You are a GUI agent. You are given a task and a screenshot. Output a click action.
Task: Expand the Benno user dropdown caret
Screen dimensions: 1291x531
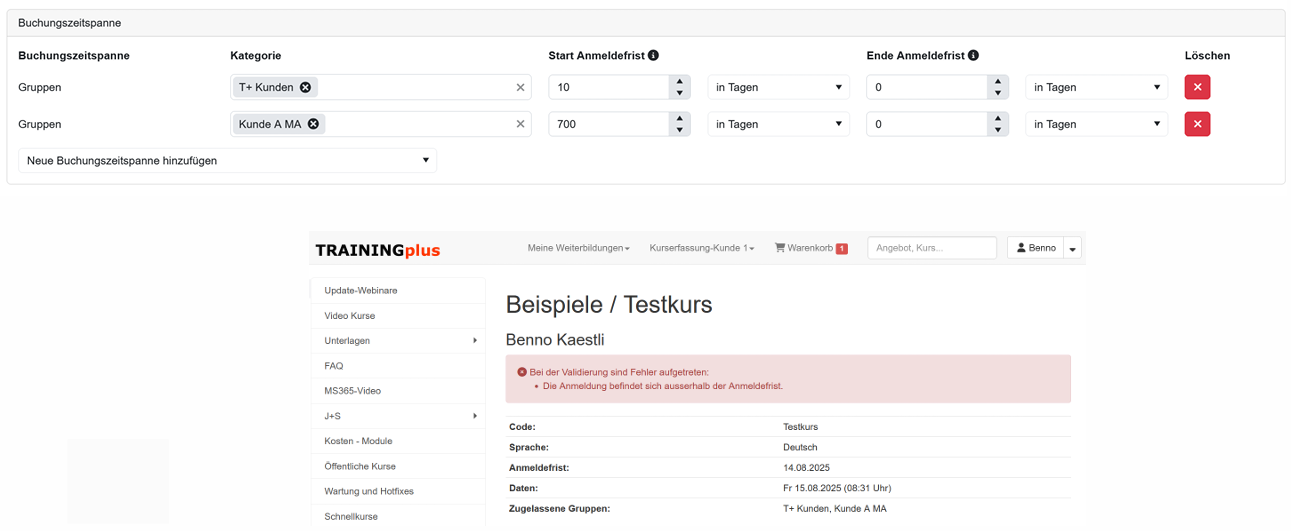tap(1073, 249)
